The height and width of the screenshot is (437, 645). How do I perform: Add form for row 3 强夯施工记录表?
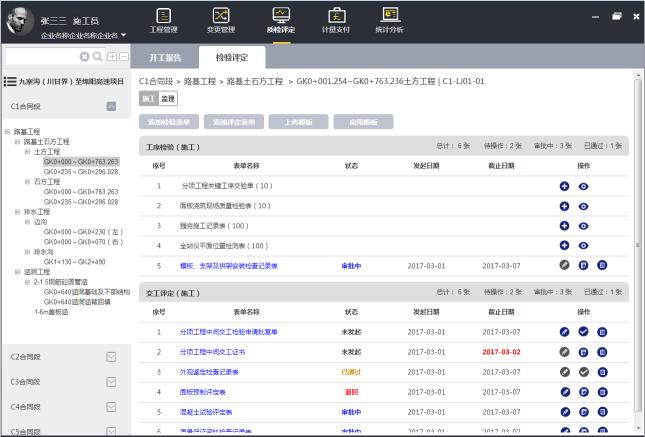(564, 225)
